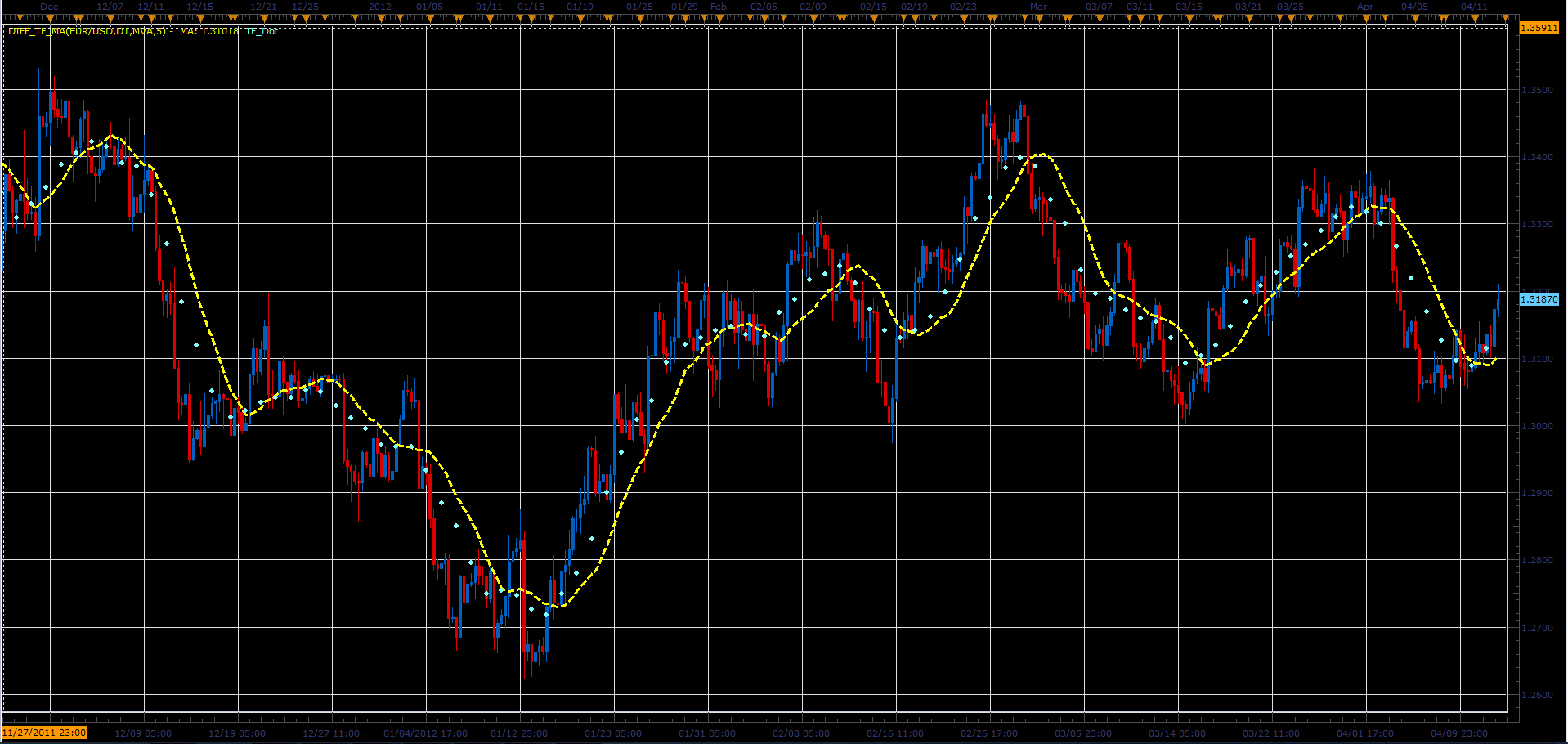
Task: Click the 12/11 date on the top axis
Action: (x=150, y=7)
